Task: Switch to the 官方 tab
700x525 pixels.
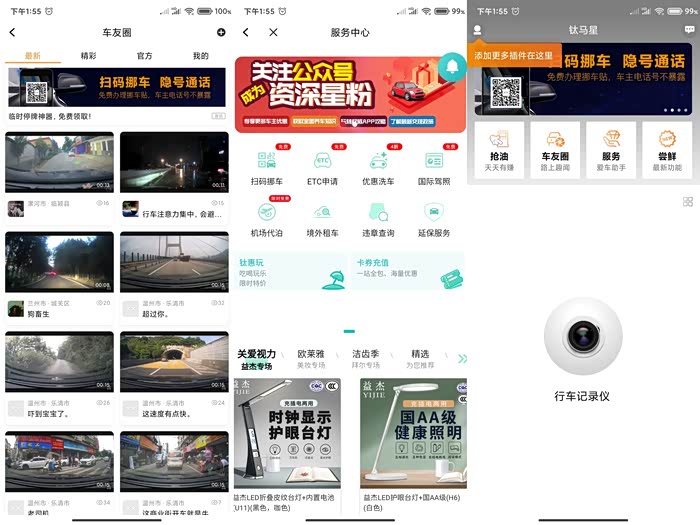Action: 144,56
